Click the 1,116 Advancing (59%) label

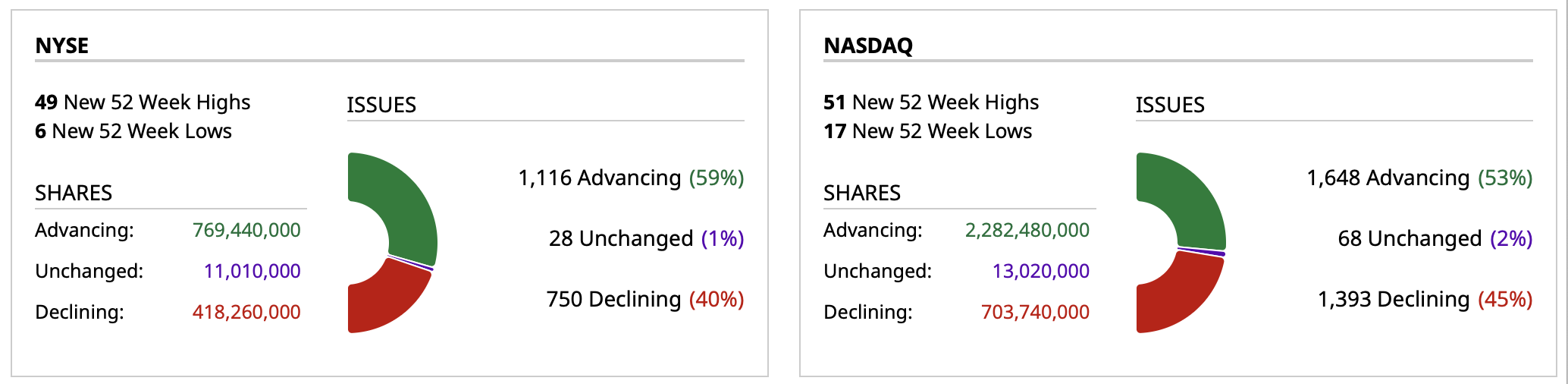631,178
